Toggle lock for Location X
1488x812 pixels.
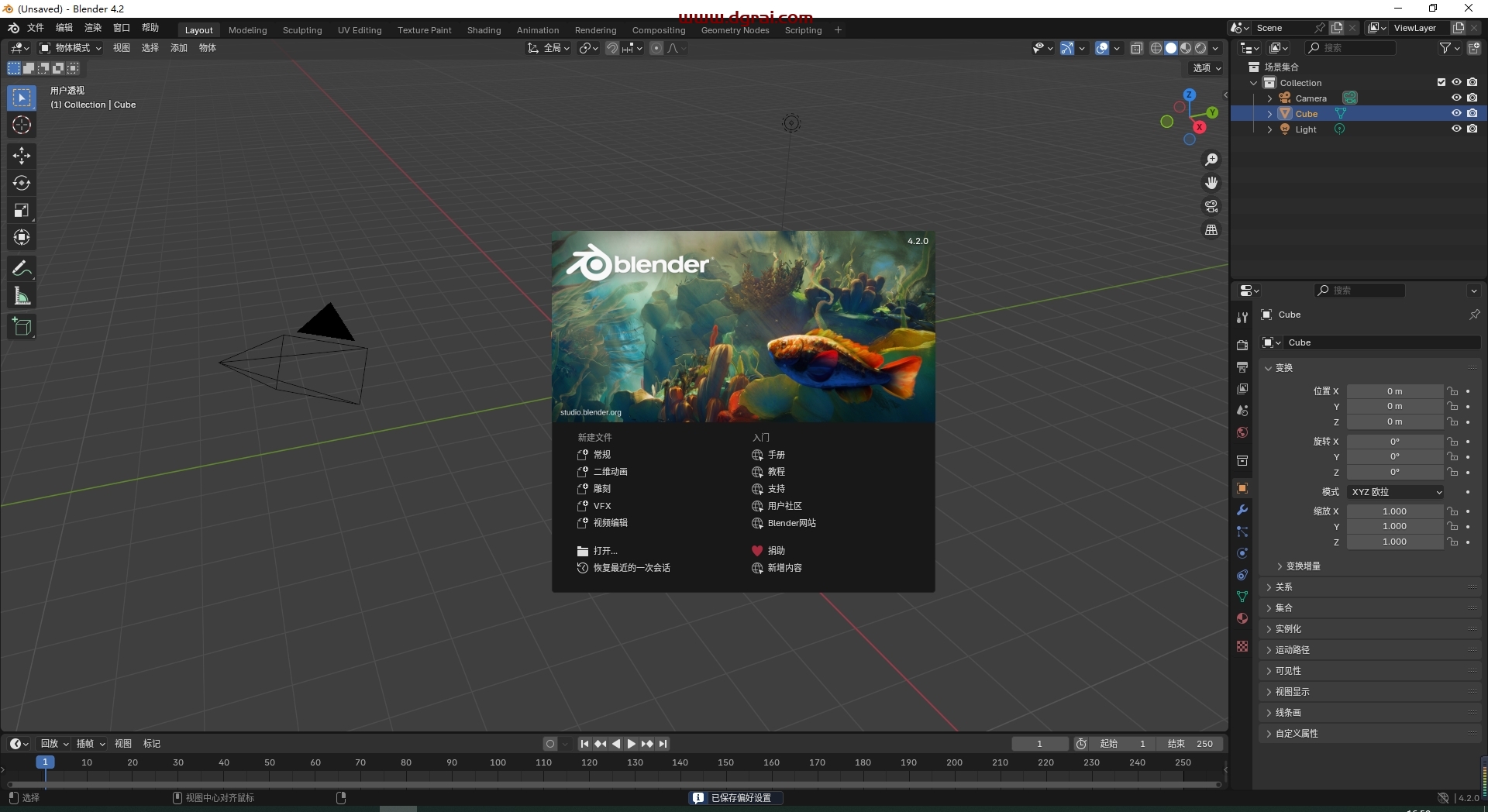tap(1452, 391)
